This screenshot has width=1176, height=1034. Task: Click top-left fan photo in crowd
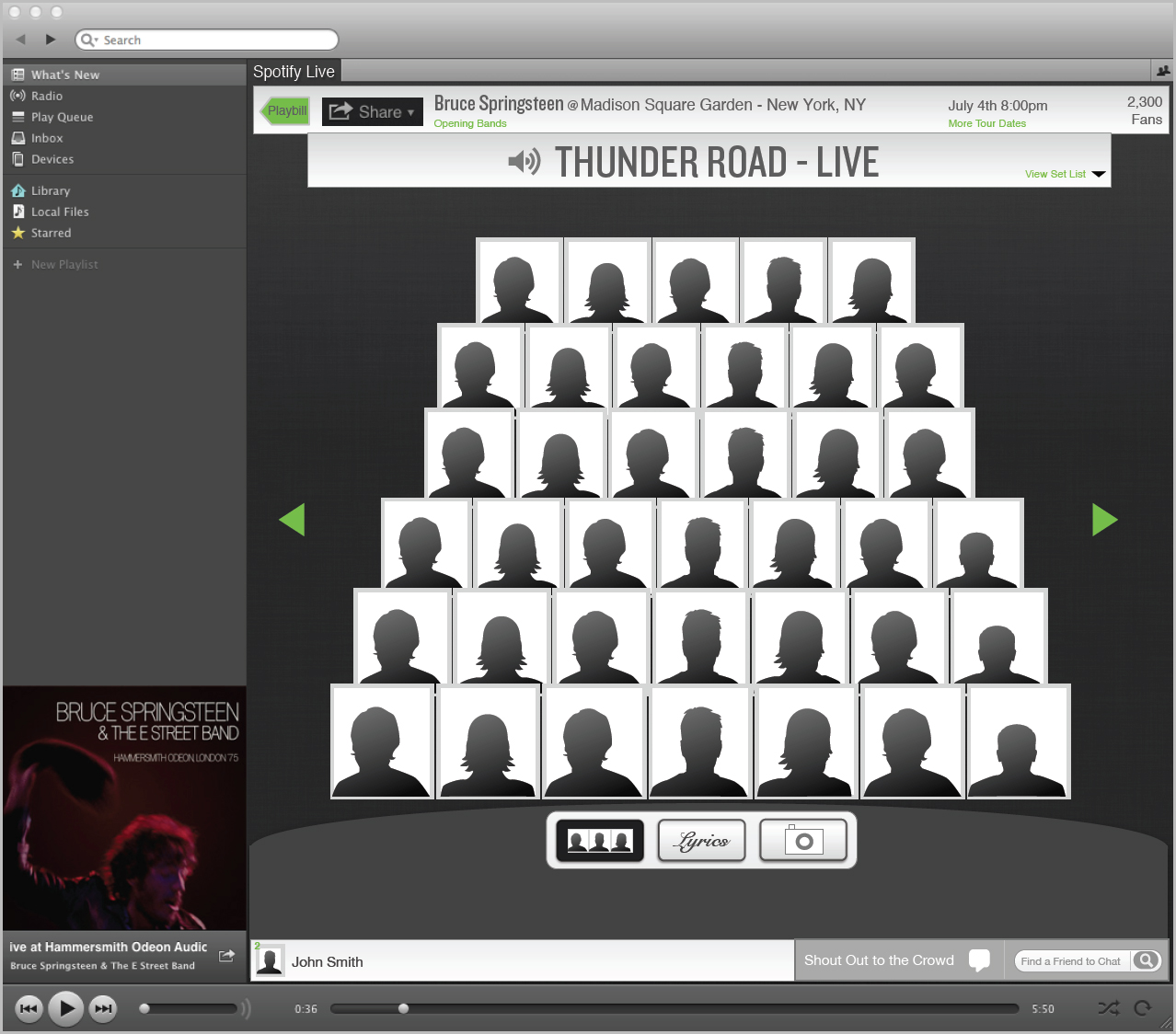[x=519, y=281]
